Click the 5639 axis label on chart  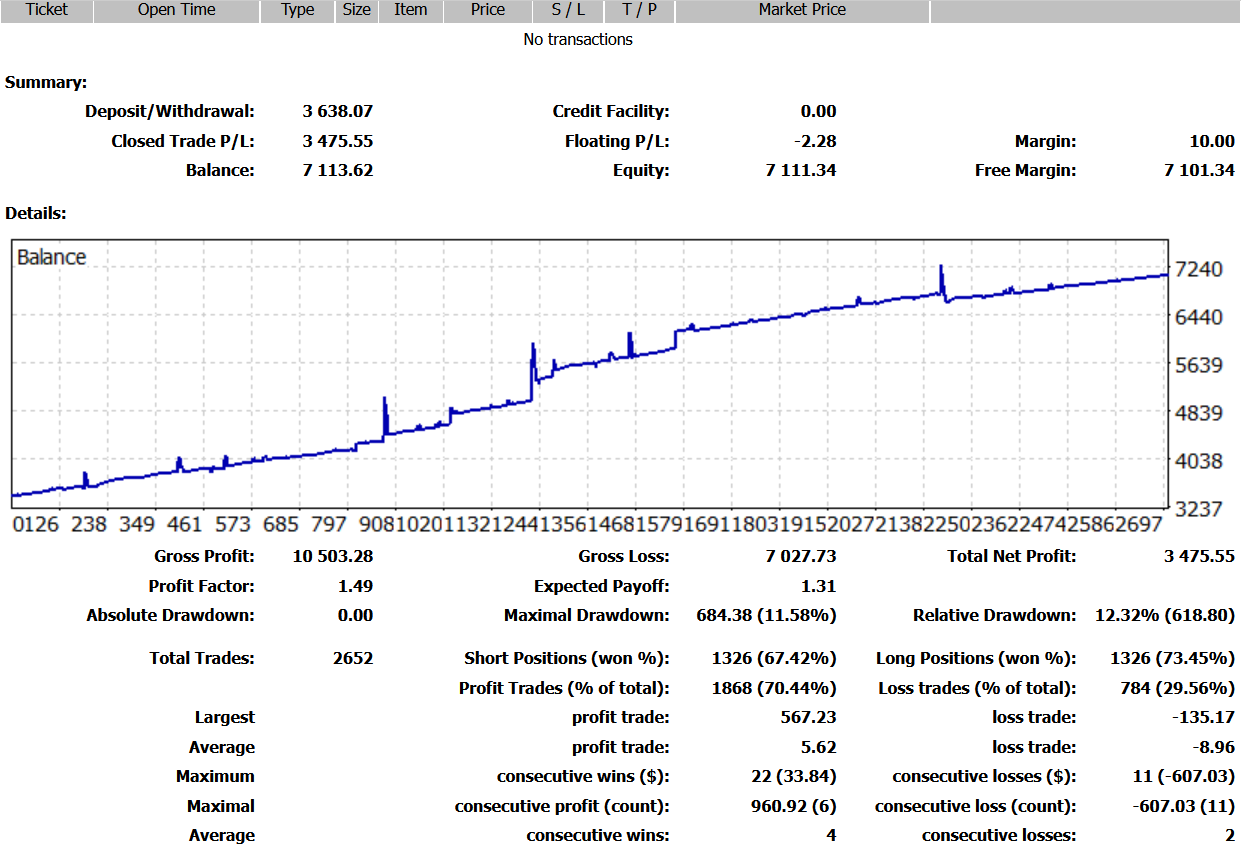[x=1200, y=365]
